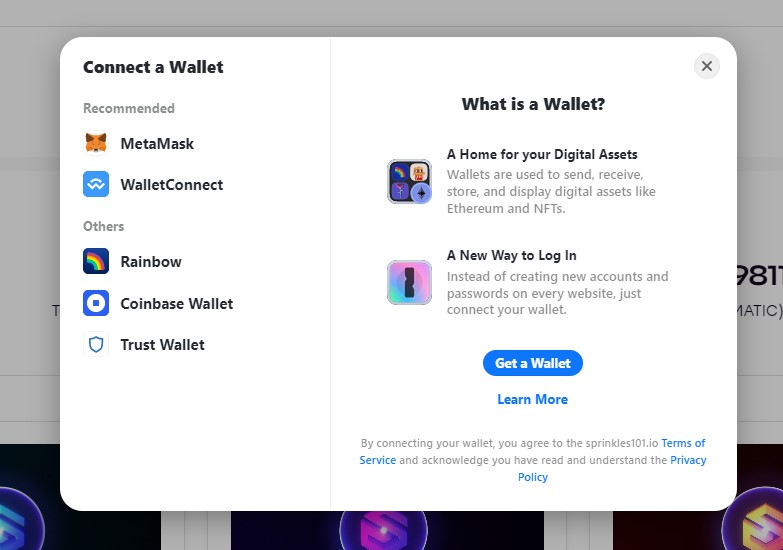Choose the Coinbase Wallet text label
Screen dimensions: 783x550
coord(177,303)
